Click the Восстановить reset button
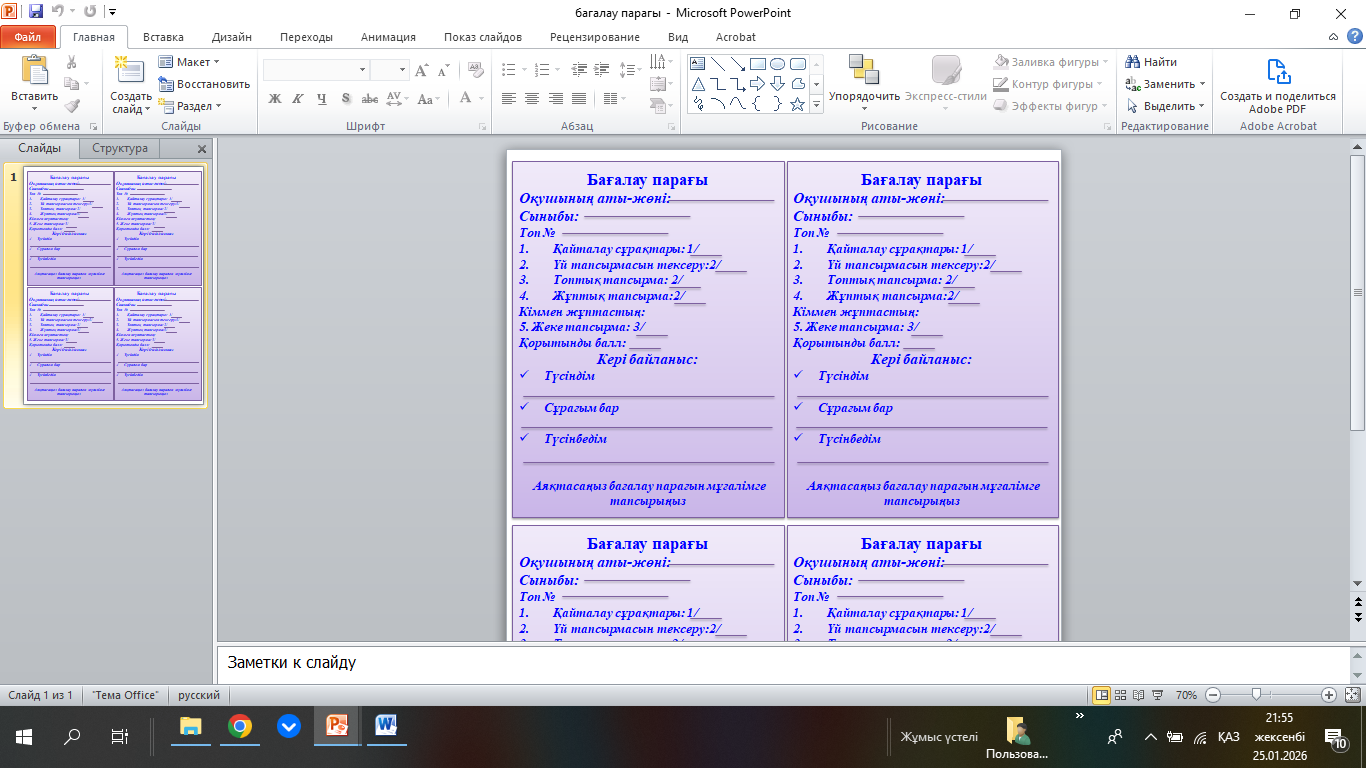1366x768 pixels. pos(205,84)
